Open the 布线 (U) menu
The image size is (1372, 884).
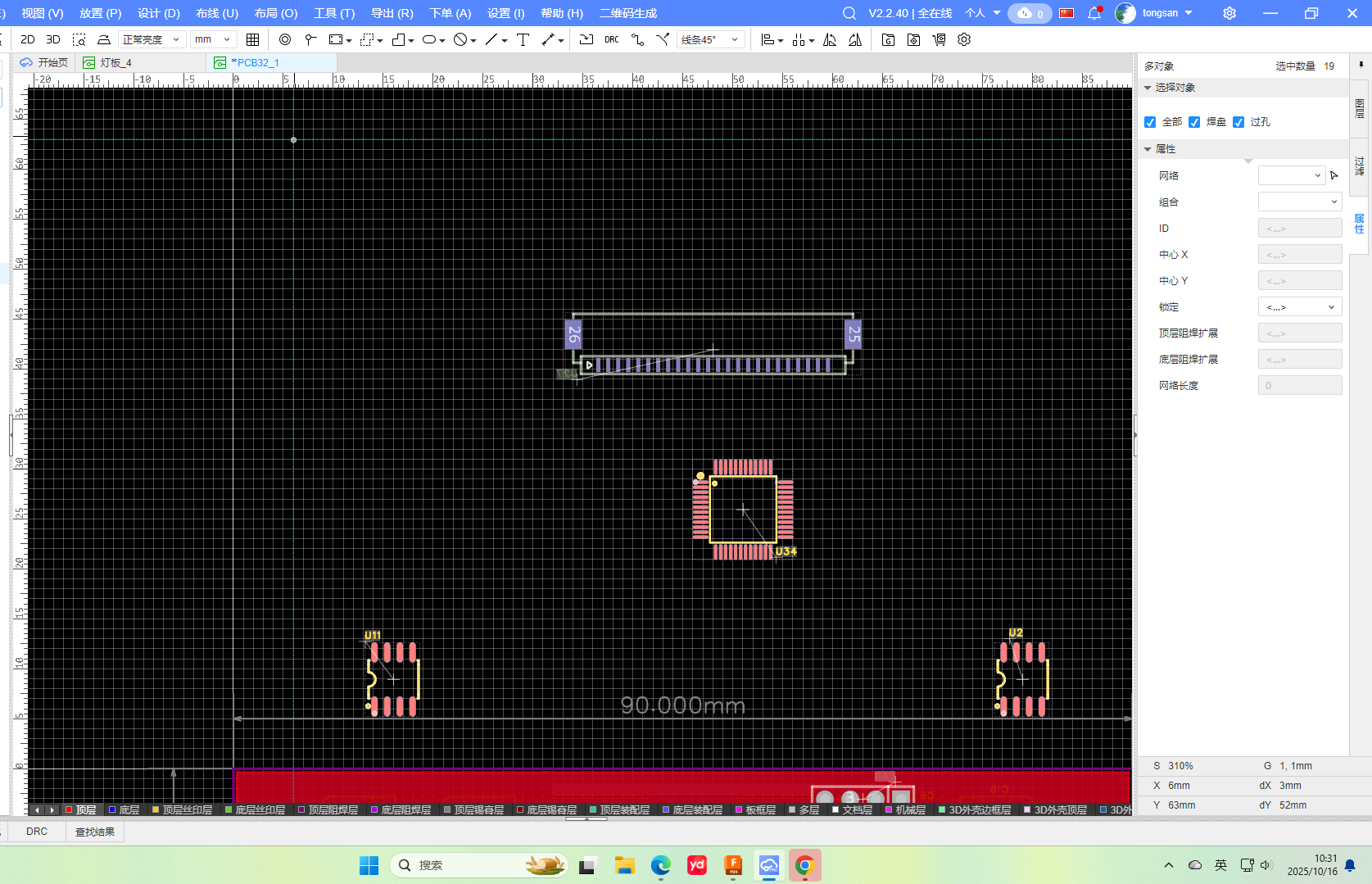[217, 13]
